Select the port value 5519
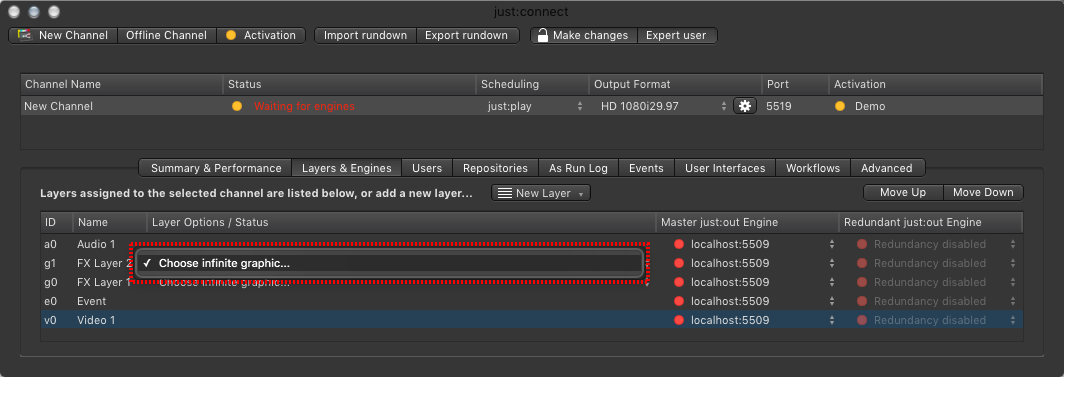1084x397 pixels. (x=778, y=107)
